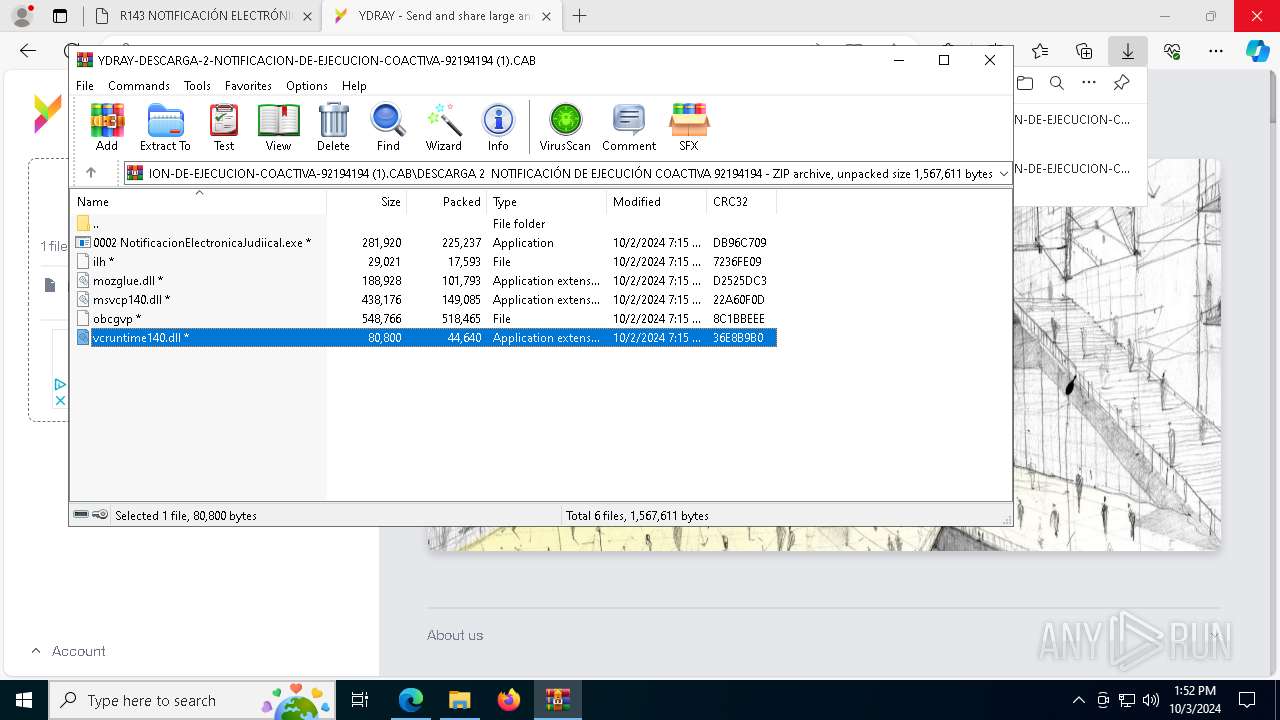The width and height of the screenshot is (1280, 720).
Task: Open File Explorer from taskbar
Action: tap(459, 700)
